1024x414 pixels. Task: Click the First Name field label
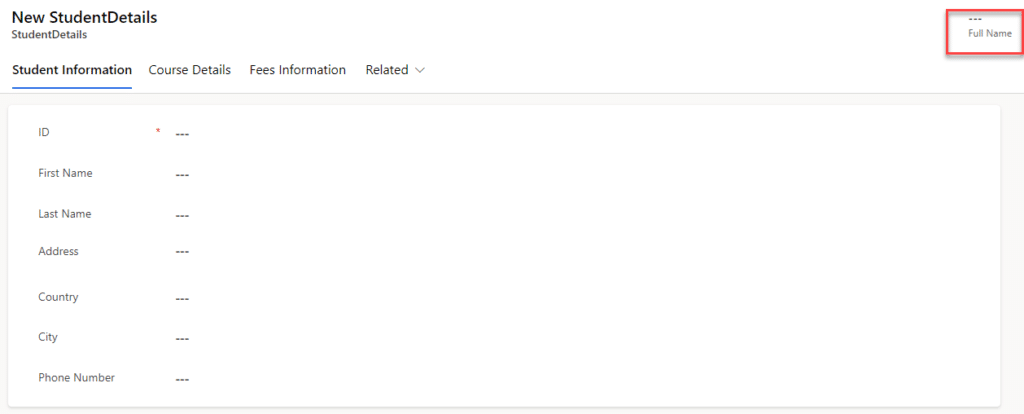click(65, 173)
